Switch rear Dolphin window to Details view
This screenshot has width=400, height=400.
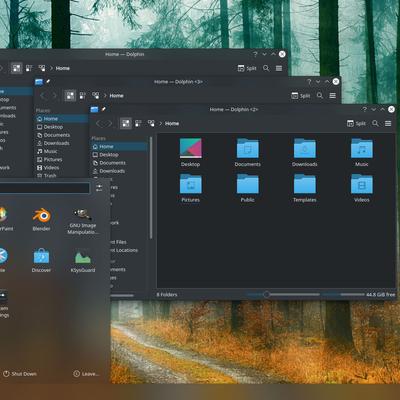42,68
